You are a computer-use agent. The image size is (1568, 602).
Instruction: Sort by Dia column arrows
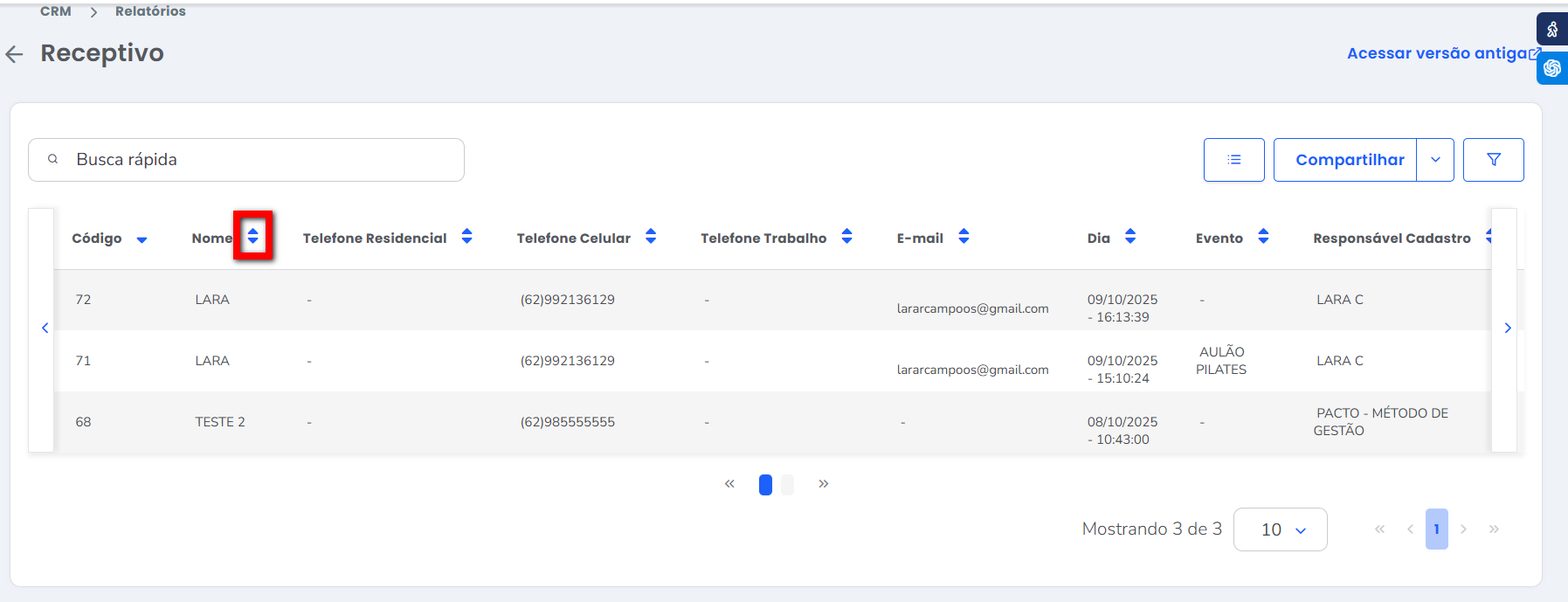1130,237
